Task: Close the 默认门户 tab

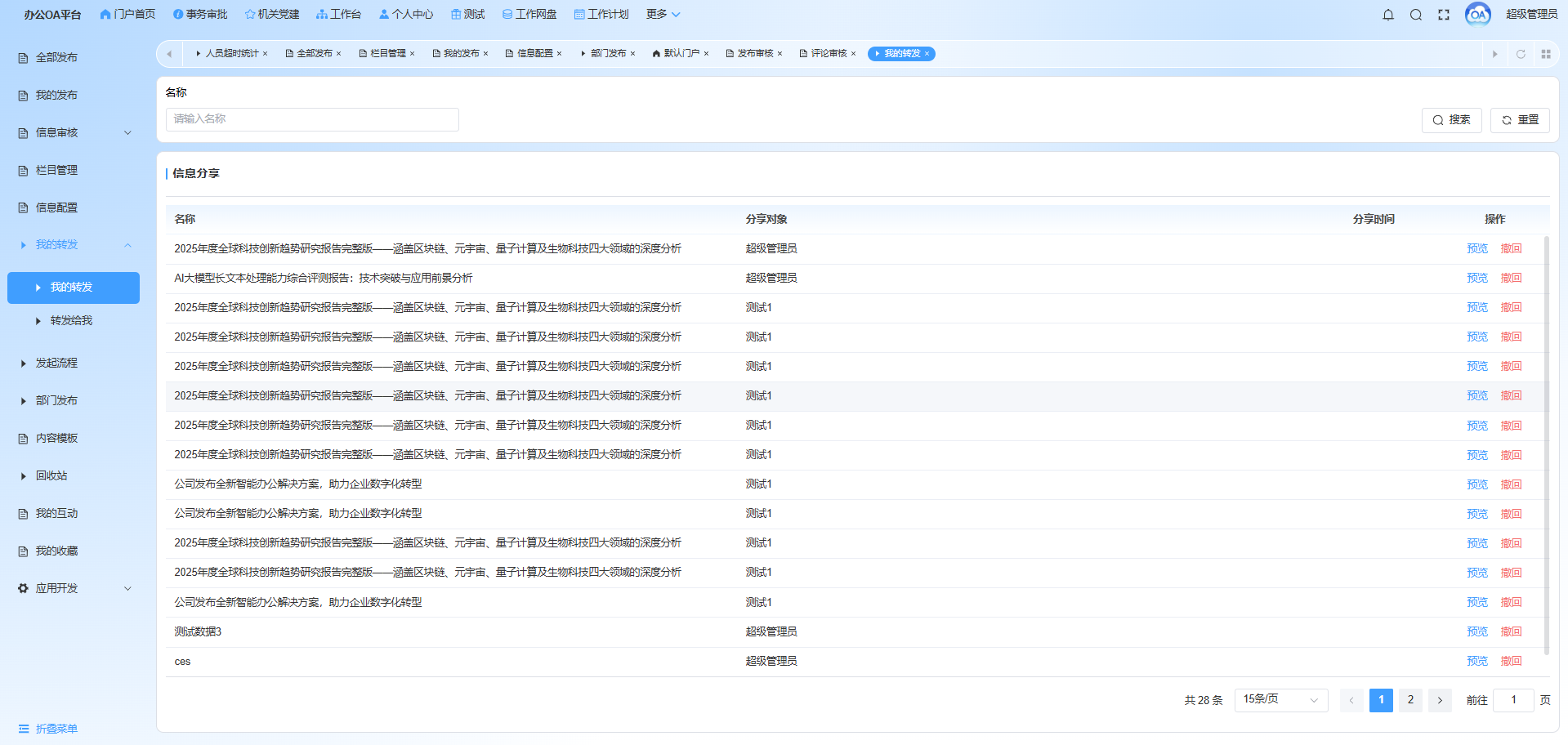Action: click(706, 54)
